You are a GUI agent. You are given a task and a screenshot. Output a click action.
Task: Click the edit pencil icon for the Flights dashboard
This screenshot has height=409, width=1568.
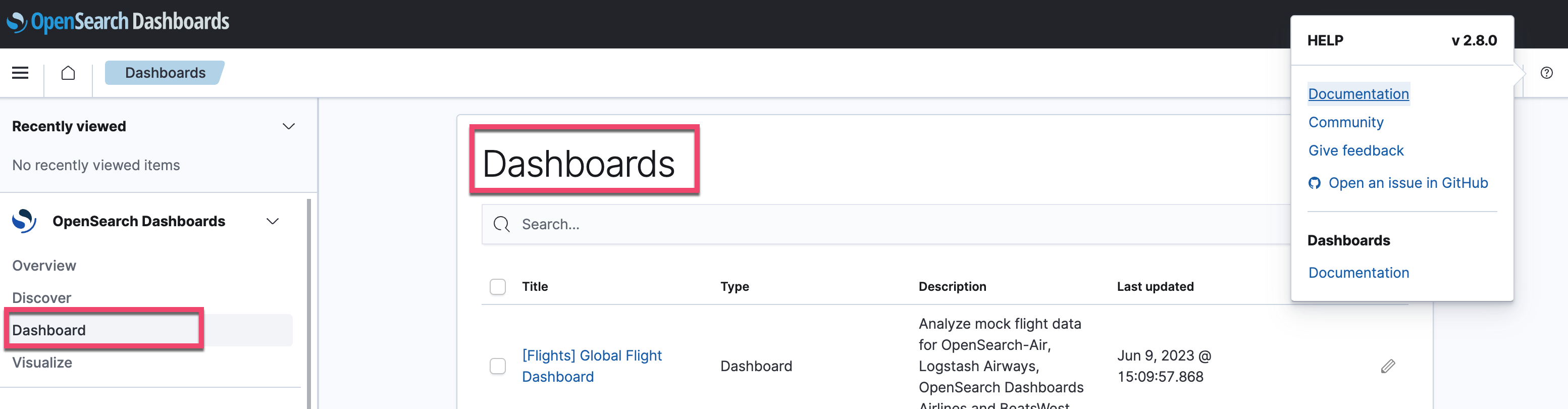[x=1388, y=366]
